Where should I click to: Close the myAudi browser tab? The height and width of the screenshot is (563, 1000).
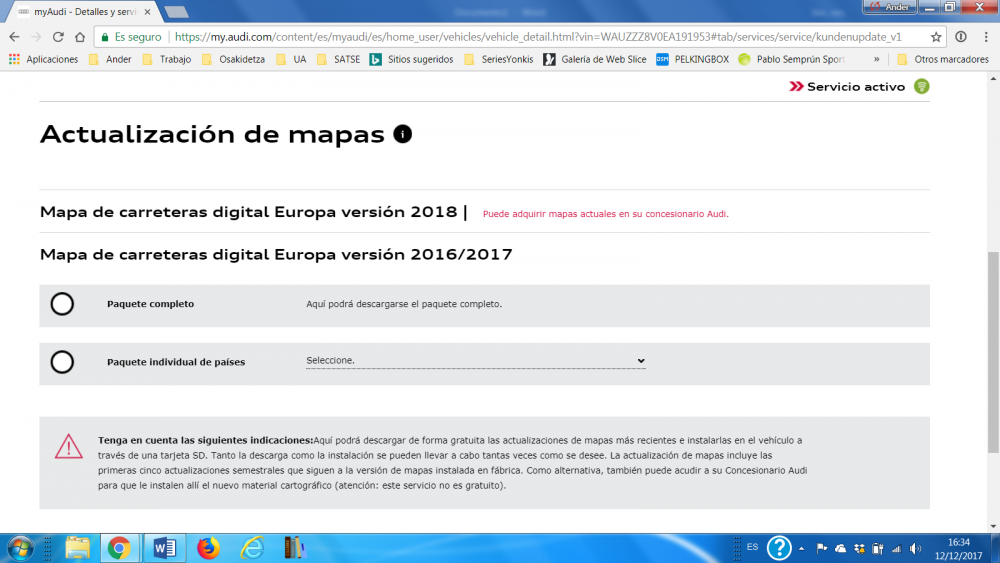point(147,11)
